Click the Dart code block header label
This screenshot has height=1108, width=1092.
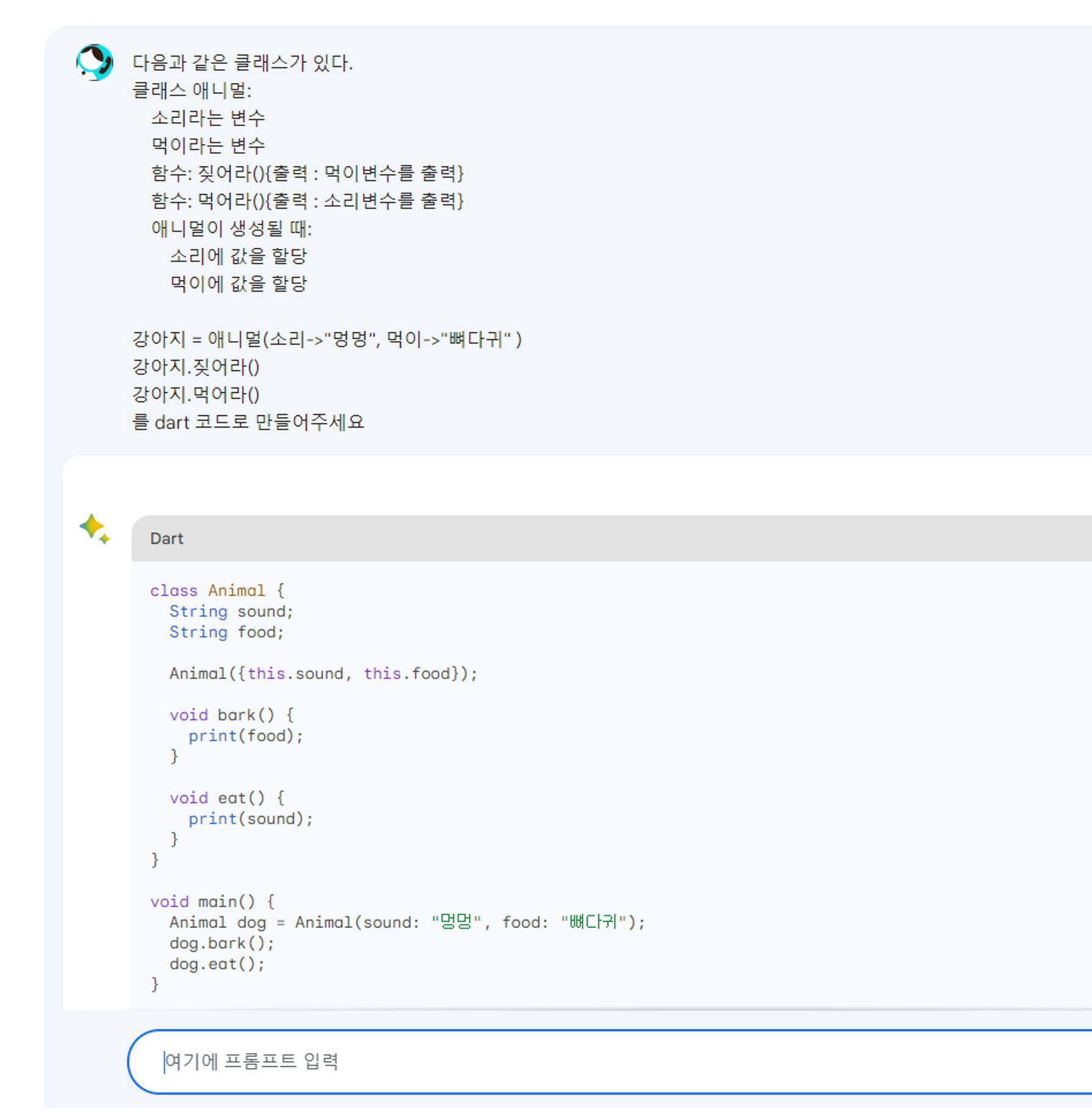167,539
